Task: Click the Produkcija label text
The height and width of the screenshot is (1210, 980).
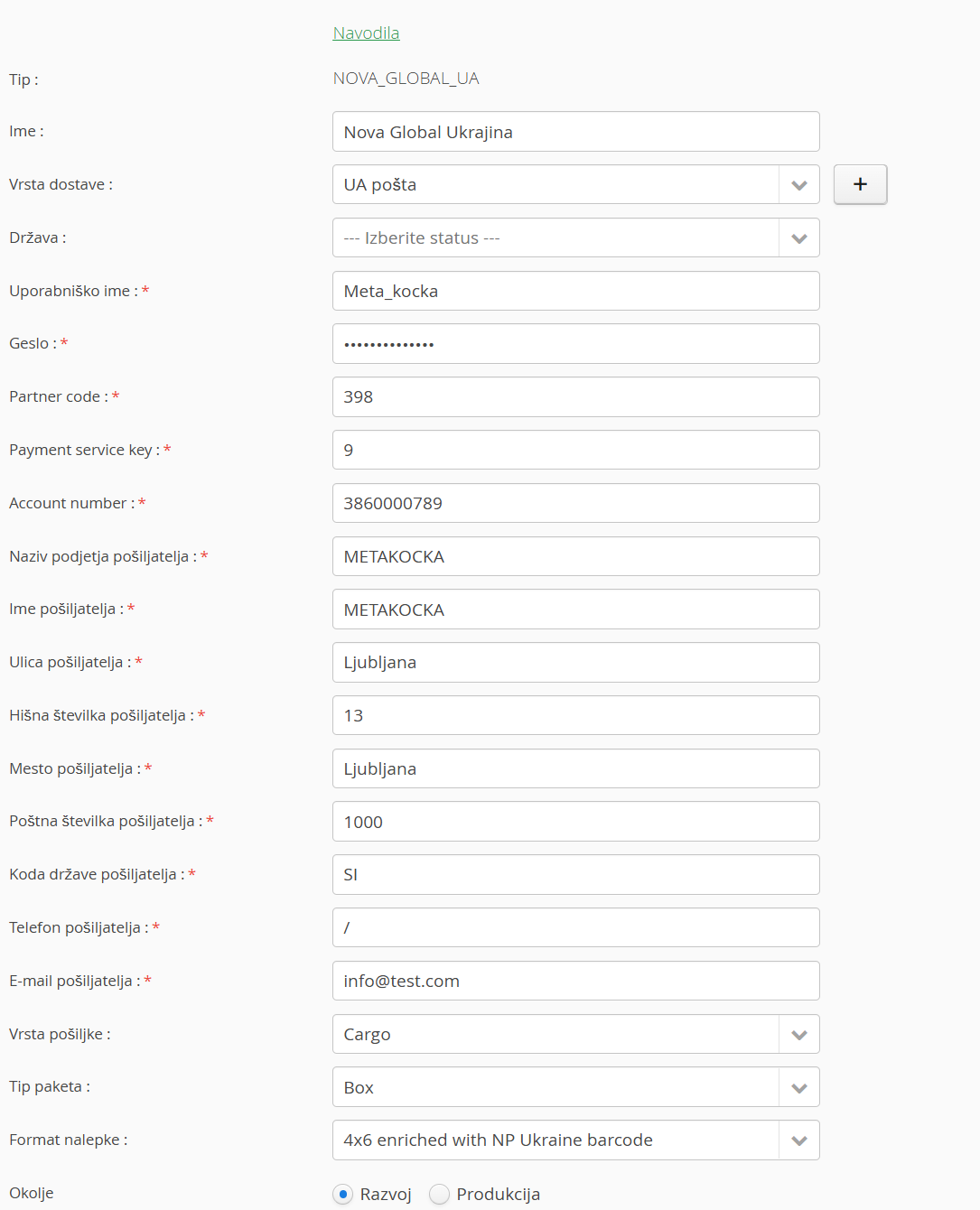Action: [499, 1194]
